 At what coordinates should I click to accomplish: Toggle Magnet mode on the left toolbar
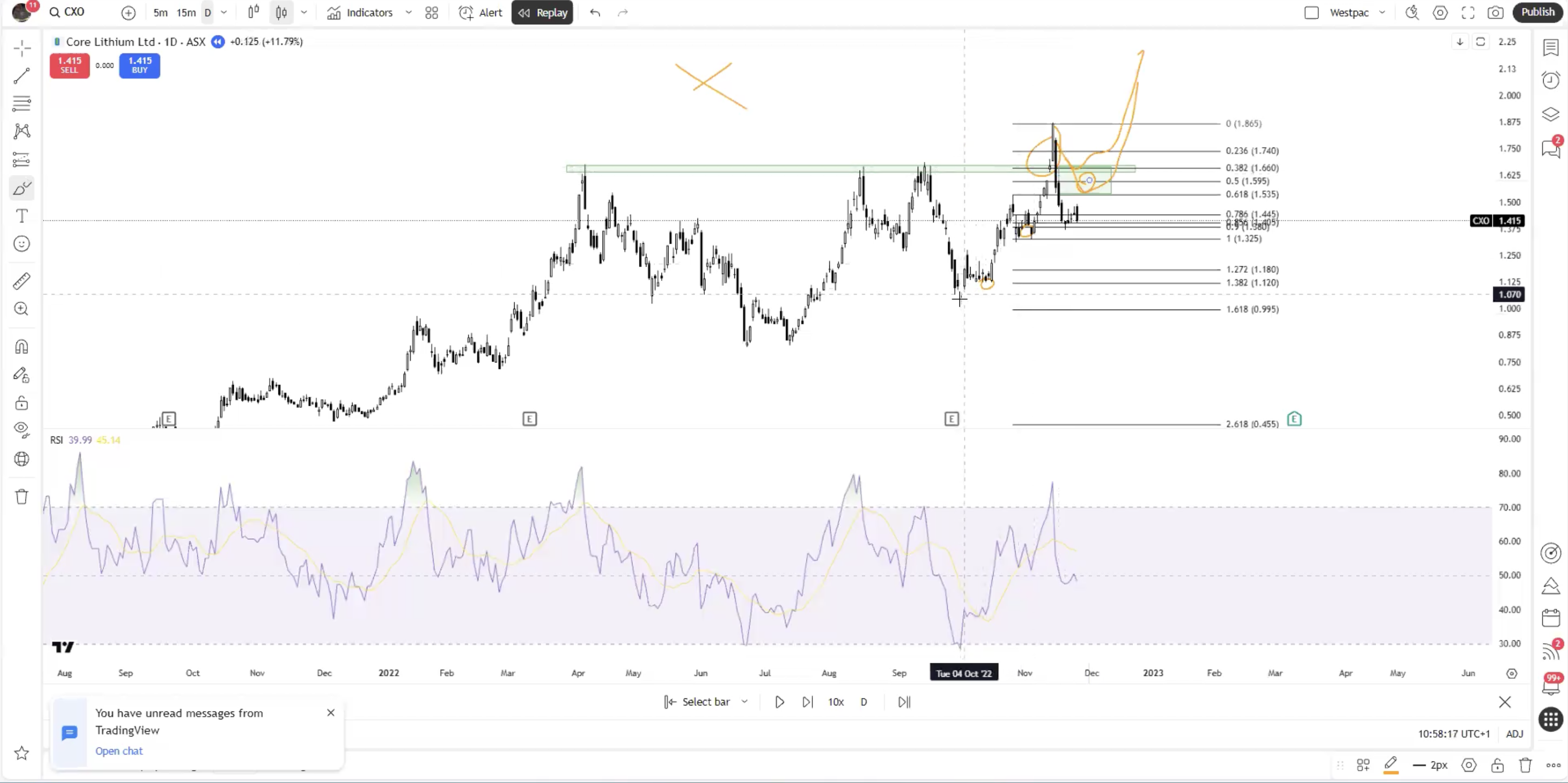[22, 347]
